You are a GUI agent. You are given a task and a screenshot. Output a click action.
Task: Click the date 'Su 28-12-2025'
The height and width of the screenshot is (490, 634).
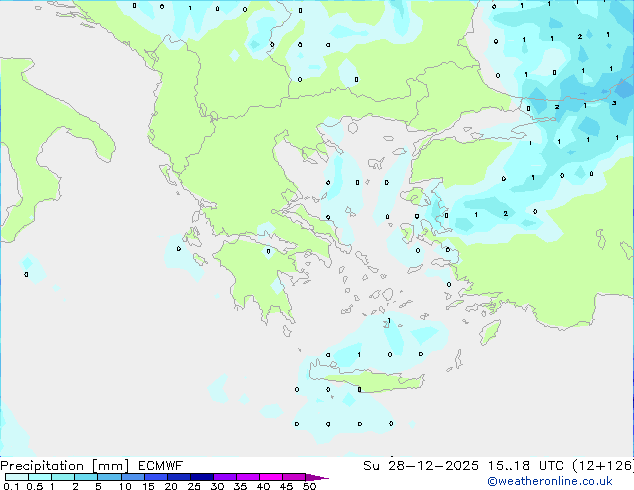(x=421, y=466)
